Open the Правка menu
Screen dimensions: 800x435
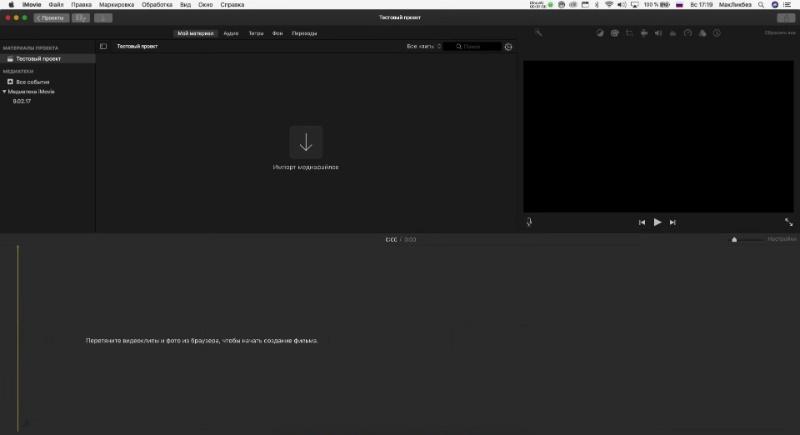pos(81,5)
